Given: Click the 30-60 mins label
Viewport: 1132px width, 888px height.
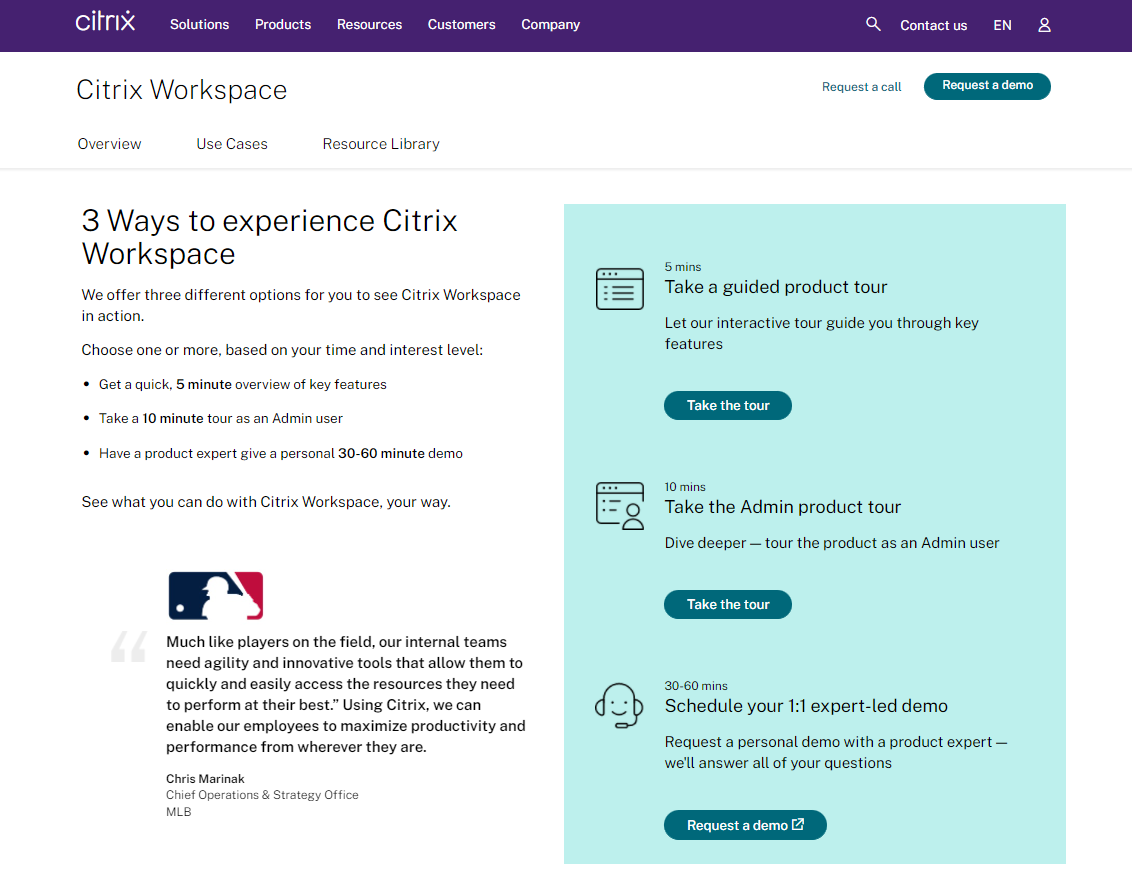Looking at the screenshot, I should (696, 686).
